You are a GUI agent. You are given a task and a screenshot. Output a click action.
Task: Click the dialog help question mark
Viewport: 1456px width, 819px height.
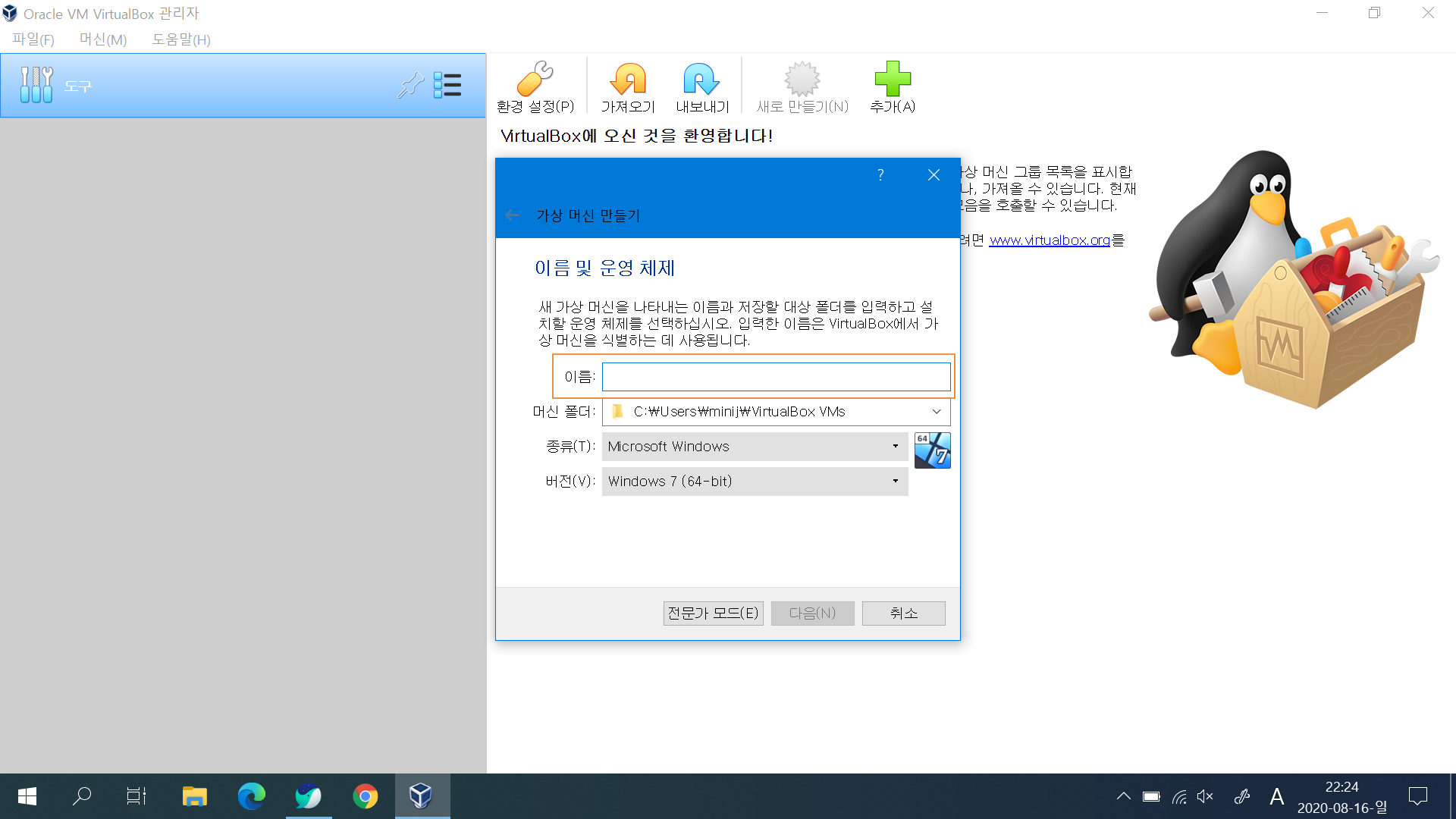pyautogui.click(x=880, y=175)
